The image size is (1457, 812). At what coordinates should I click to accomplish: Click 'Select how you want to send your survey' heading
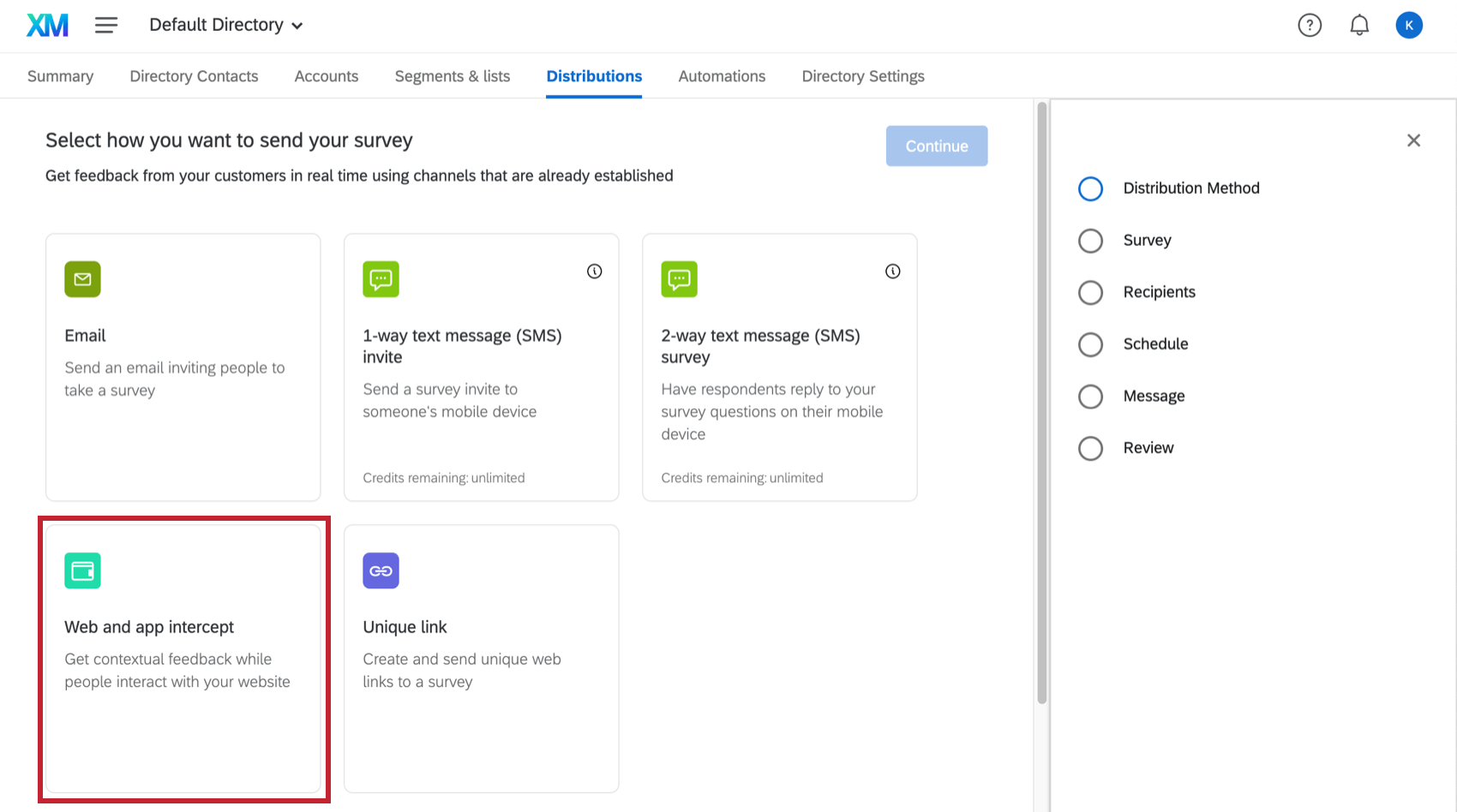tap(229, 140)
